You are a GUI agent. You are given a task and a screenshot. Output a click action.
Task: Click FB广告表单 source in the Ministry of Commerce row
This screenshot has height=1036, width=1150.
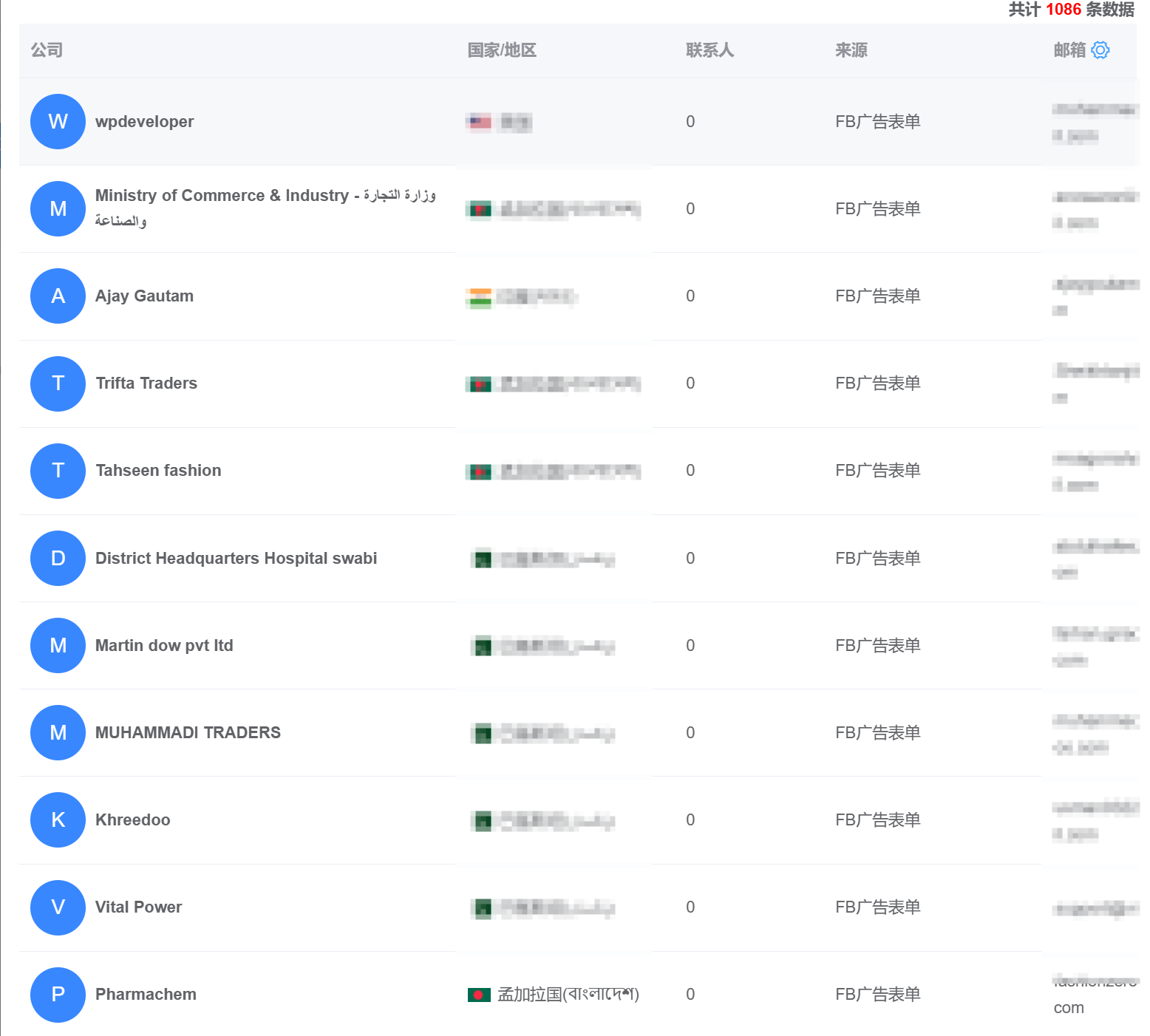click(x=878, y=208)
